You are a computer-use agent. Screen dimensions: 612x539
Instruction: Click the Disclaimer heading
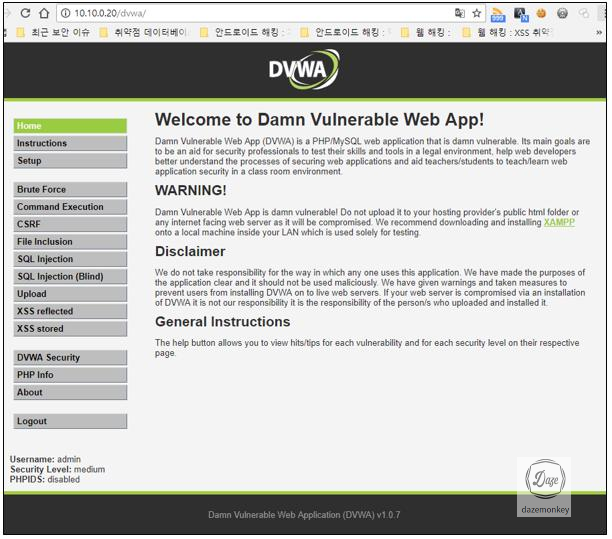(x=190, y=252)
